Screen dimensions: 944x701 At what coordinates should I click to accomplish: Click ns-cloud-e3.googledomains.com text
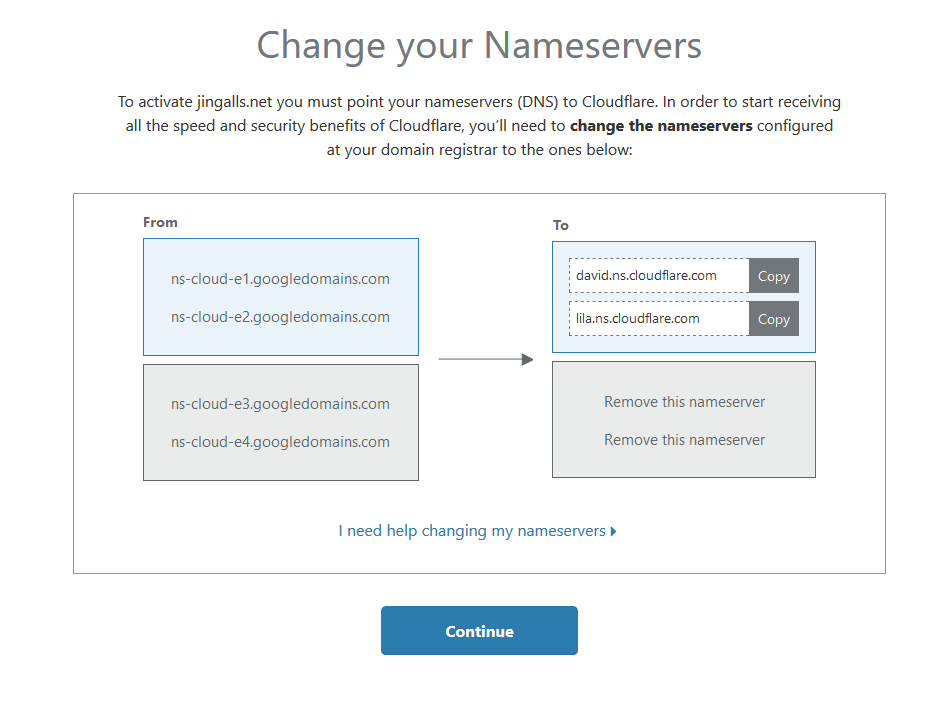click(x=280, y=403)
